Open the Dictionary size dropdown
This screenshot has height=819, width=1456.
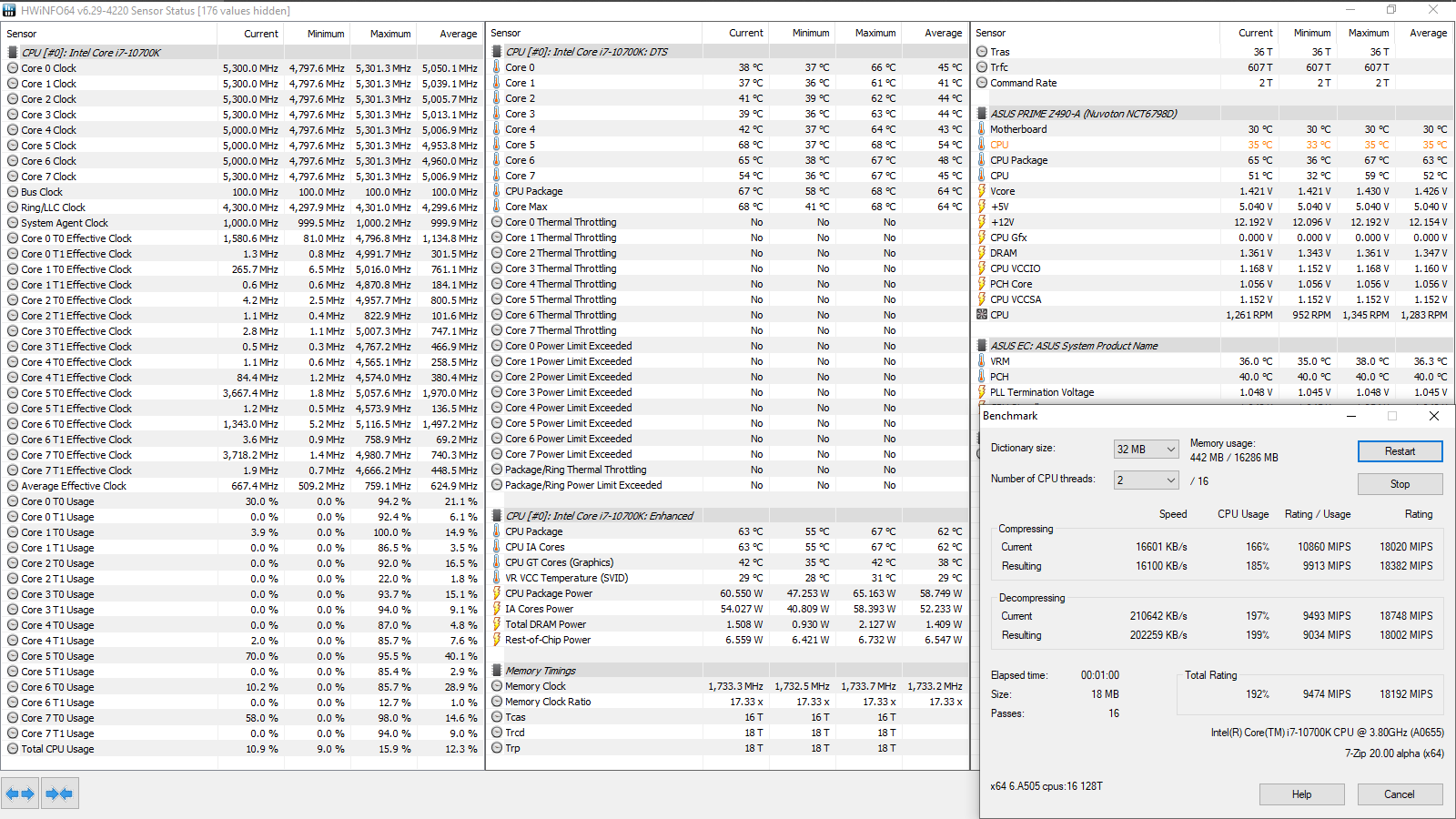pyautogui.click(x=1147, y=449)
